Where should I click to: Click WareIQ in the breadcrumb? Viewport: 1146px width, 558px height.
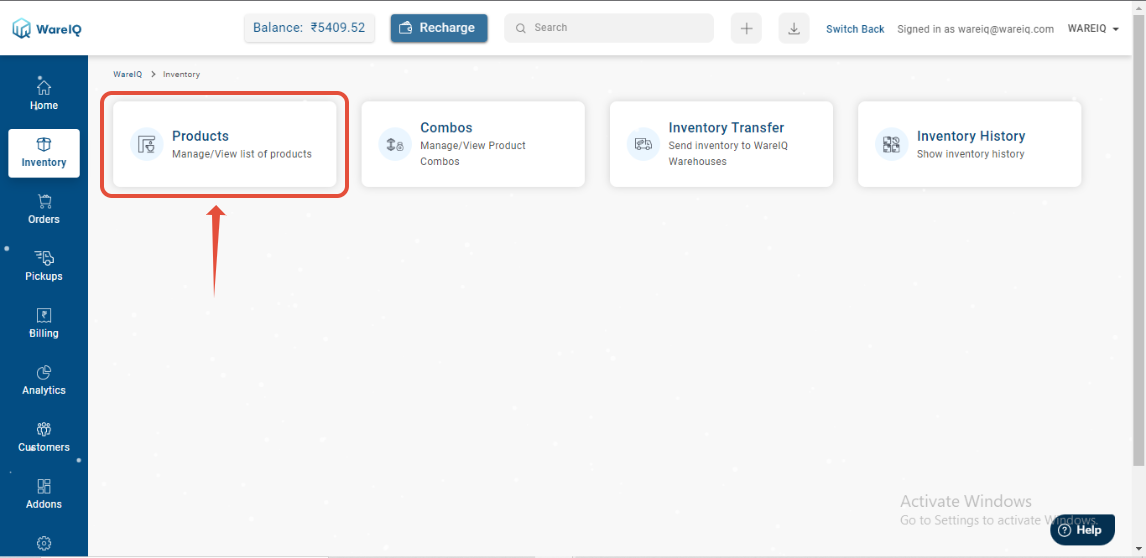pyautogui.click(x=128, y=75)
